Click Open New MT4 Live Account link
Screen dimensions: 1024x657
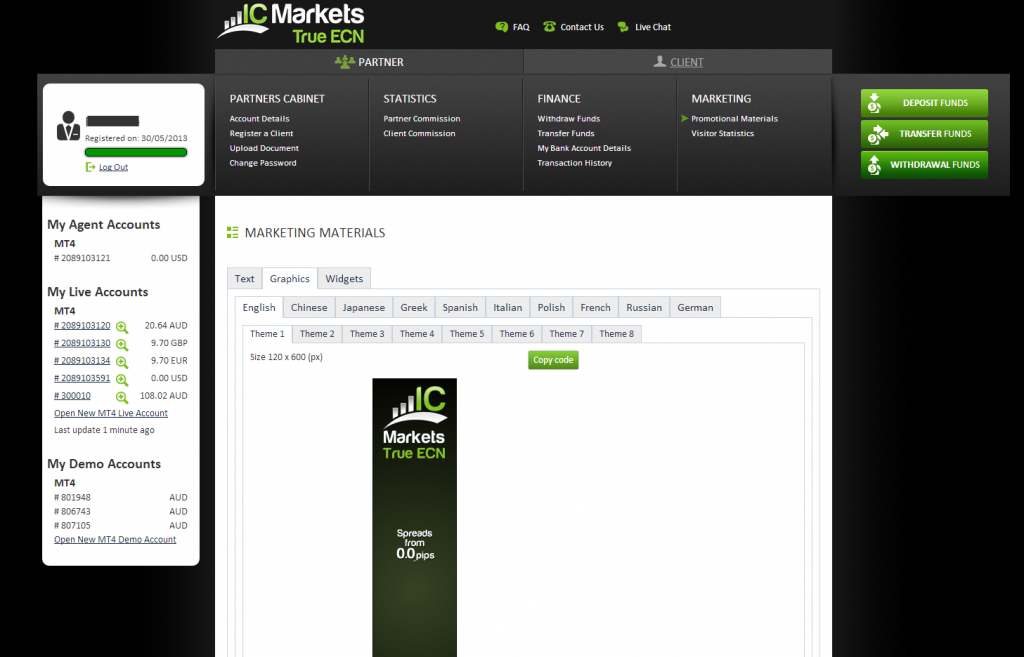click(x=111, y=413)
